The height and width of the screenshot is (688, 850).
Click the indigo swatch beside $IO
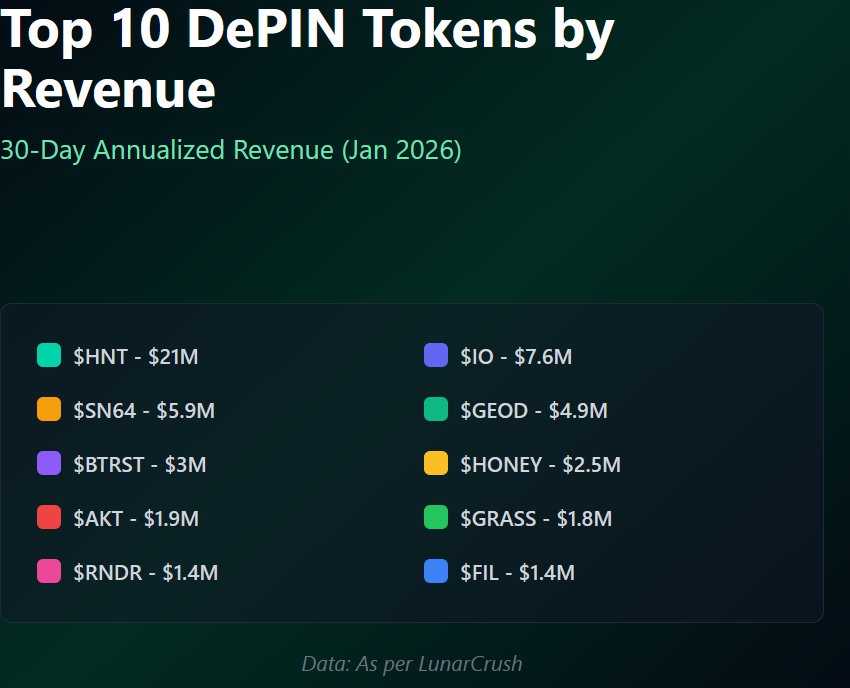tap(436, 355)
